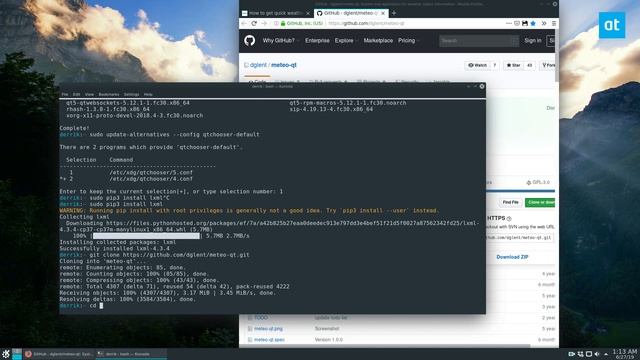Viewport: 640px width, 360px height.
Task: Expand the Pricing dropdown on GitHub
Action: tap(408, 40)
